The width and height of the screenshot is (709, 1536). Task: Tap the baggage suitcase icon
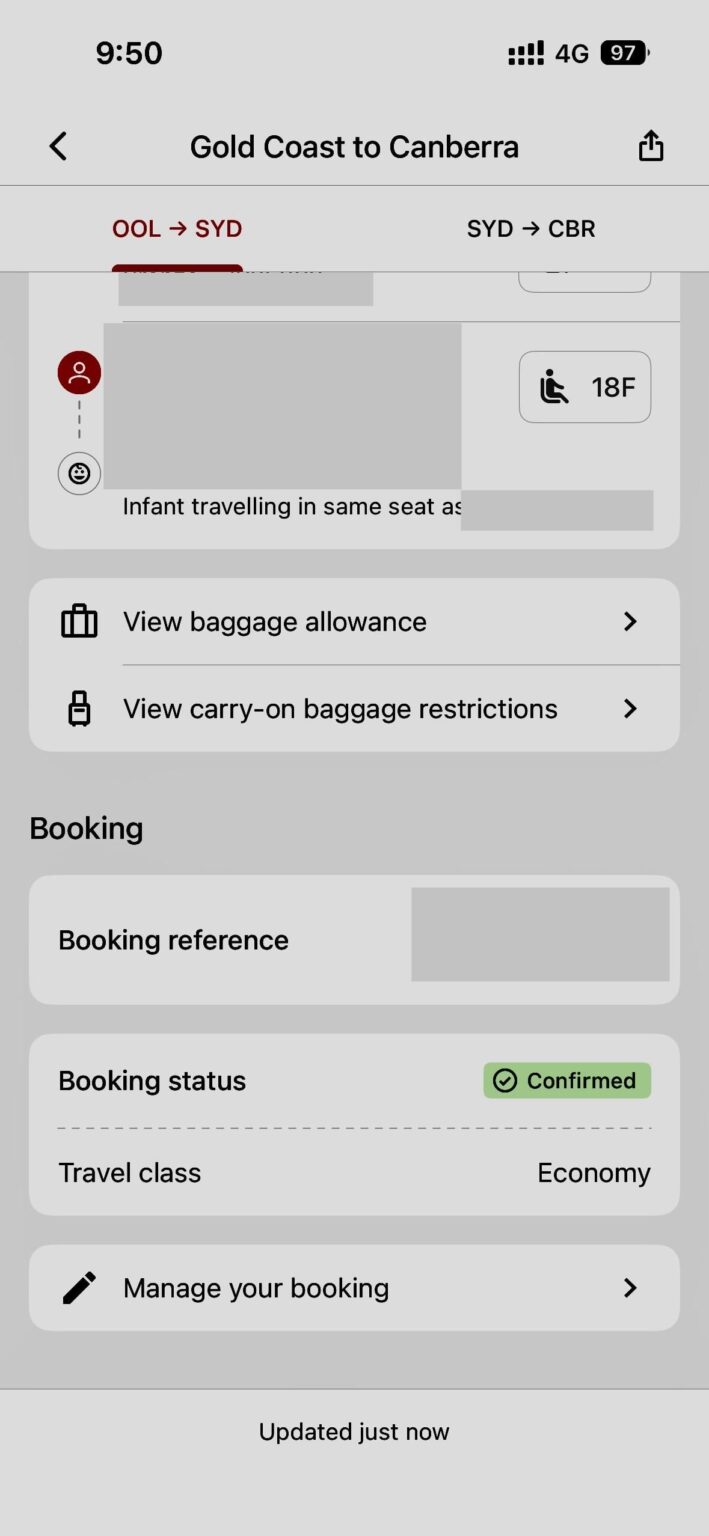coord(78,621)
